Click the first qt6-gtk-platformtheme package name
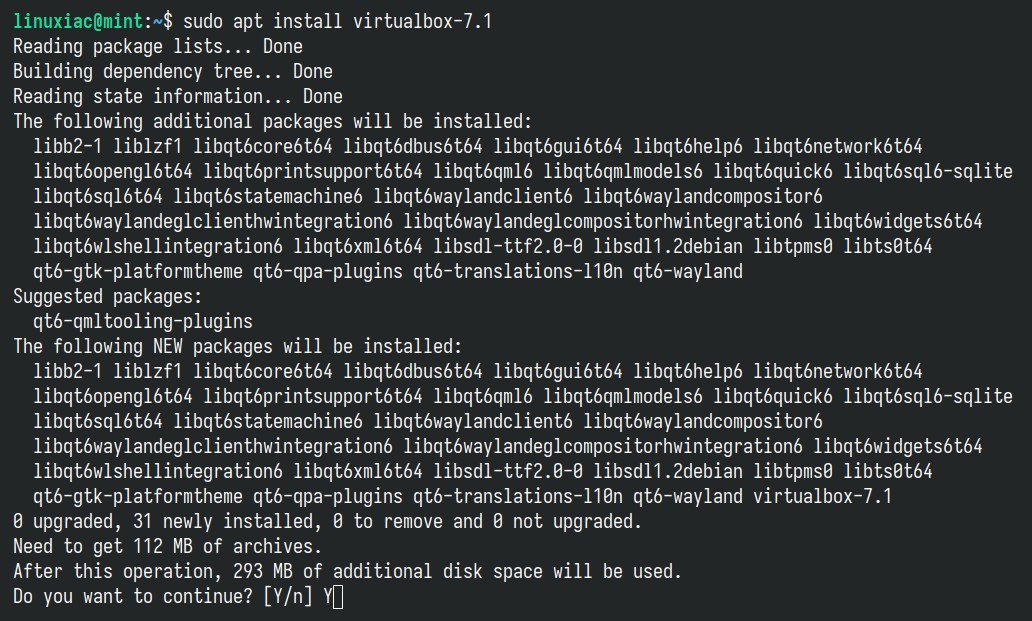 pos(138,272)
